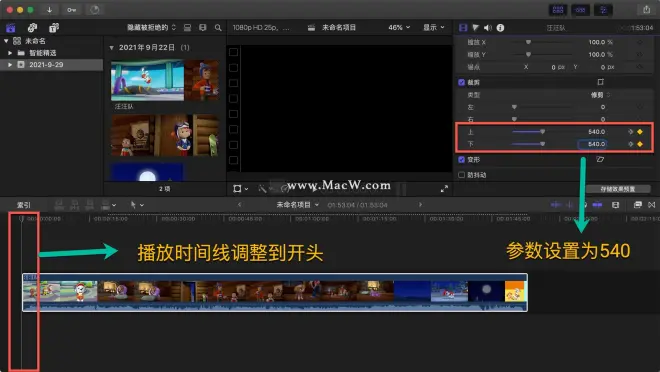Screen dimensions: 660x372
Task: Open the viewer zoom 46% dropdown
Action: [399, 27]
